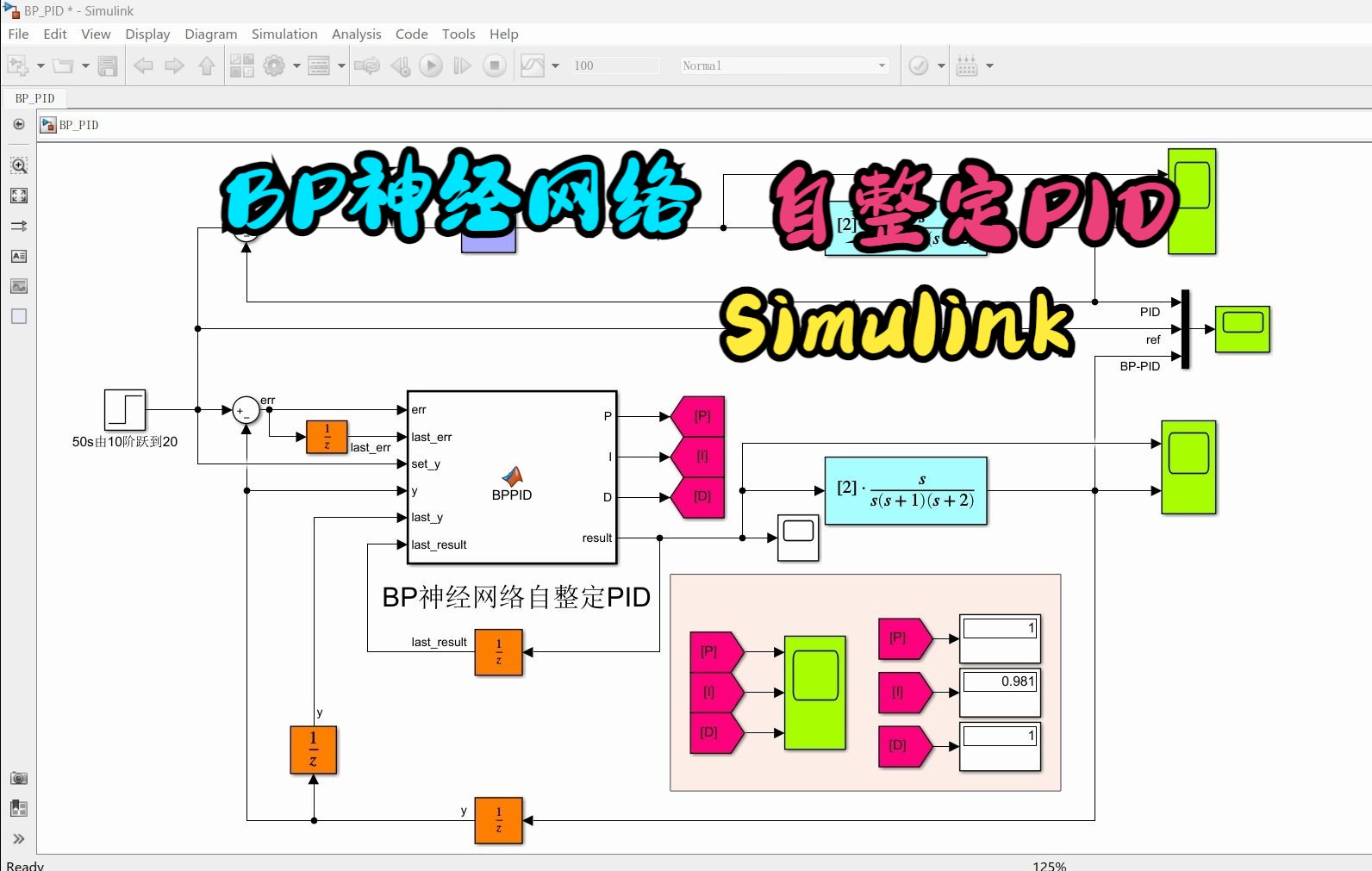The width and height of the screenshot is (1372, 871).
Task: Stop the simulation with the Stop button
Action: (x=495, y=65)
